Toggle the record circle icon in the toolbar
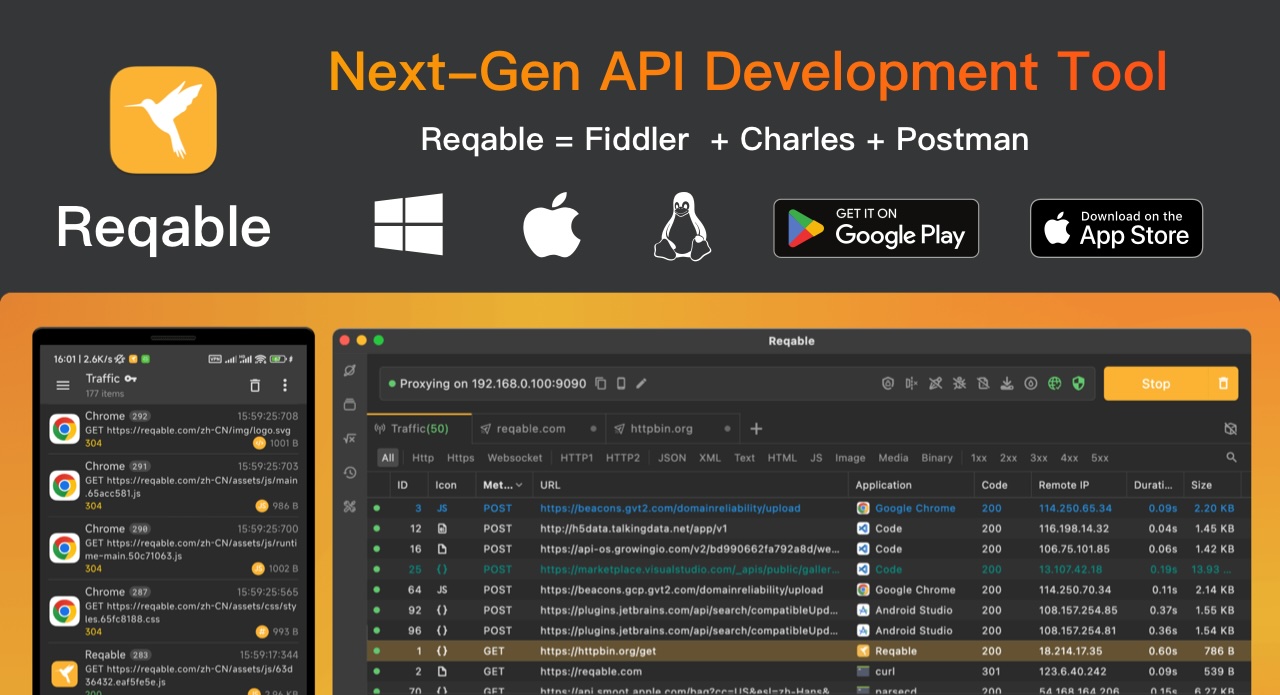The image size is (1280, 695). 1030,383
